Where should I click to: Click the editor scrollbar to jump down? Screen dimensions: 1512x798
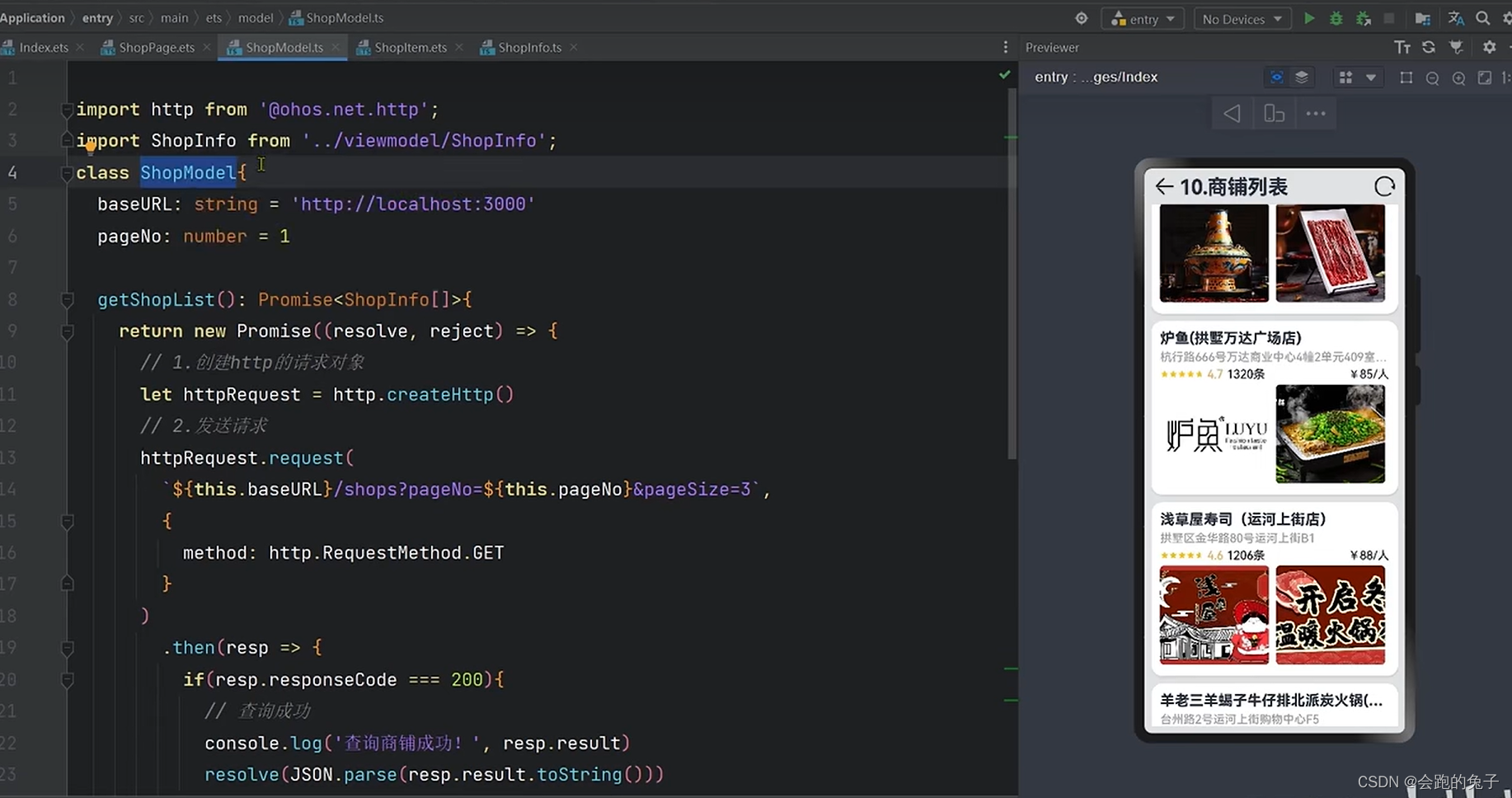pos(1012,577)
